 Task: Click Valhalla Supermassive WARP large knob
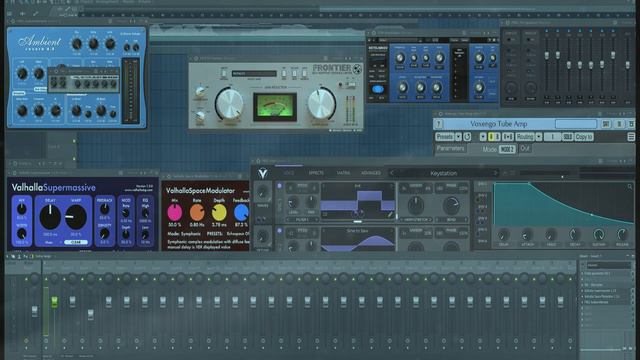tap(76, 217)
